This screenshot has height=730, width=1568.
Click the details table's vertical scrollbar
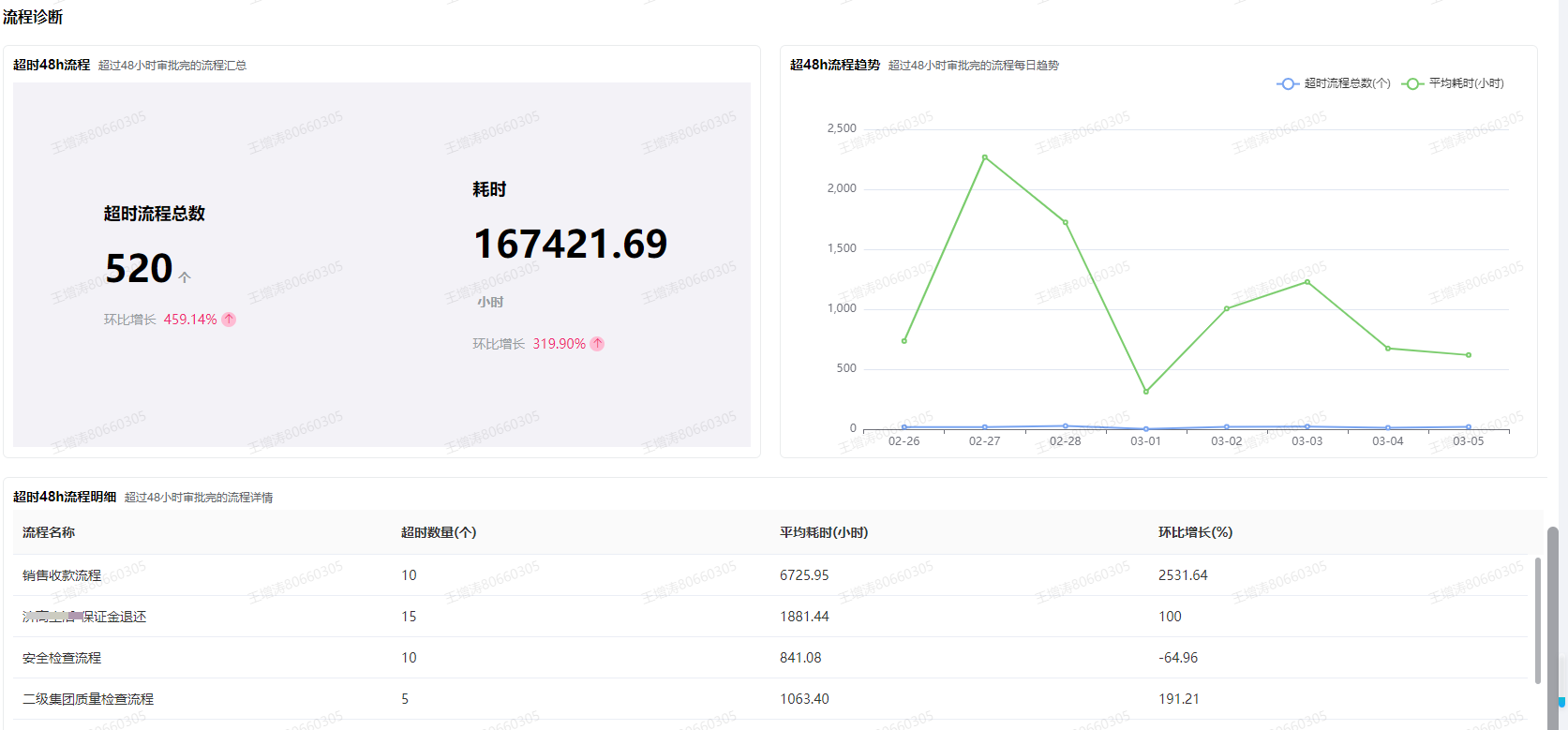[x=1537, y=618]
